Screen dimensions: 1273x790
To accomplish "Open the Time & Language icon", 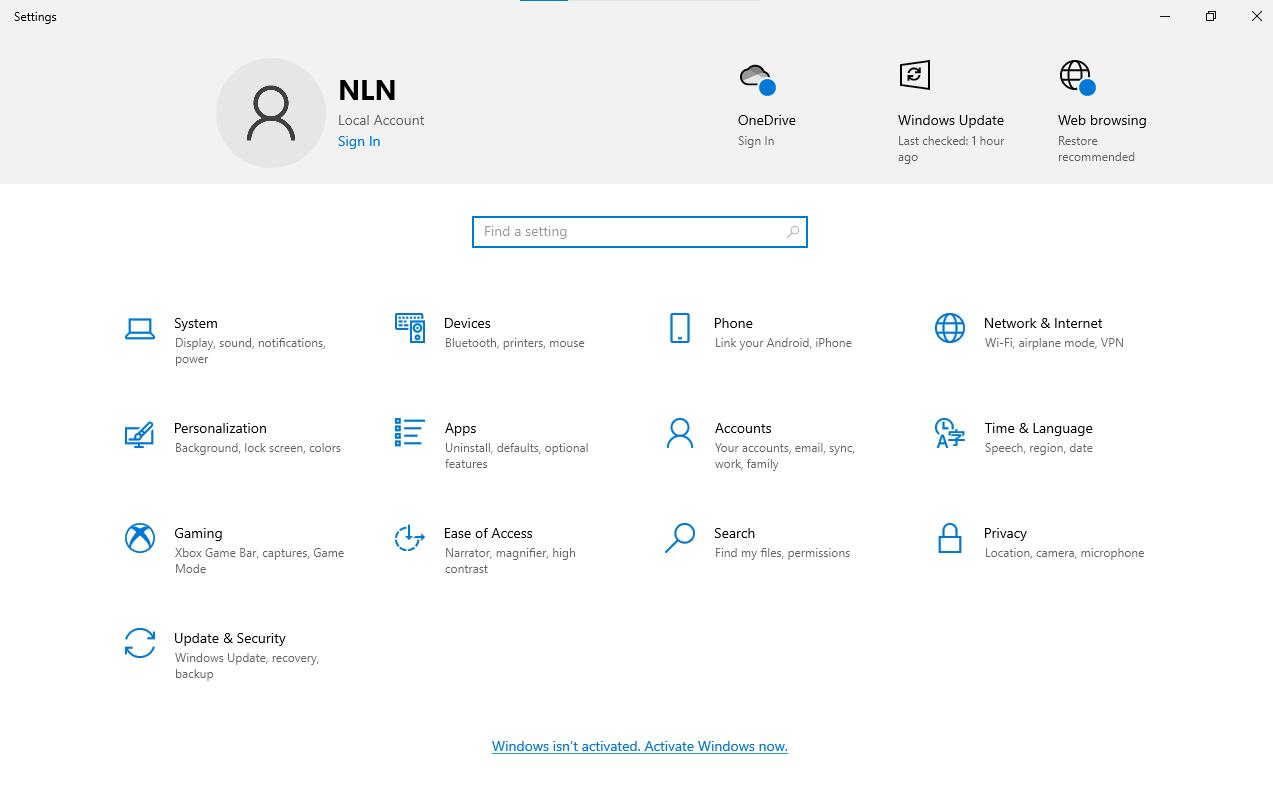I will pos(949,434).
